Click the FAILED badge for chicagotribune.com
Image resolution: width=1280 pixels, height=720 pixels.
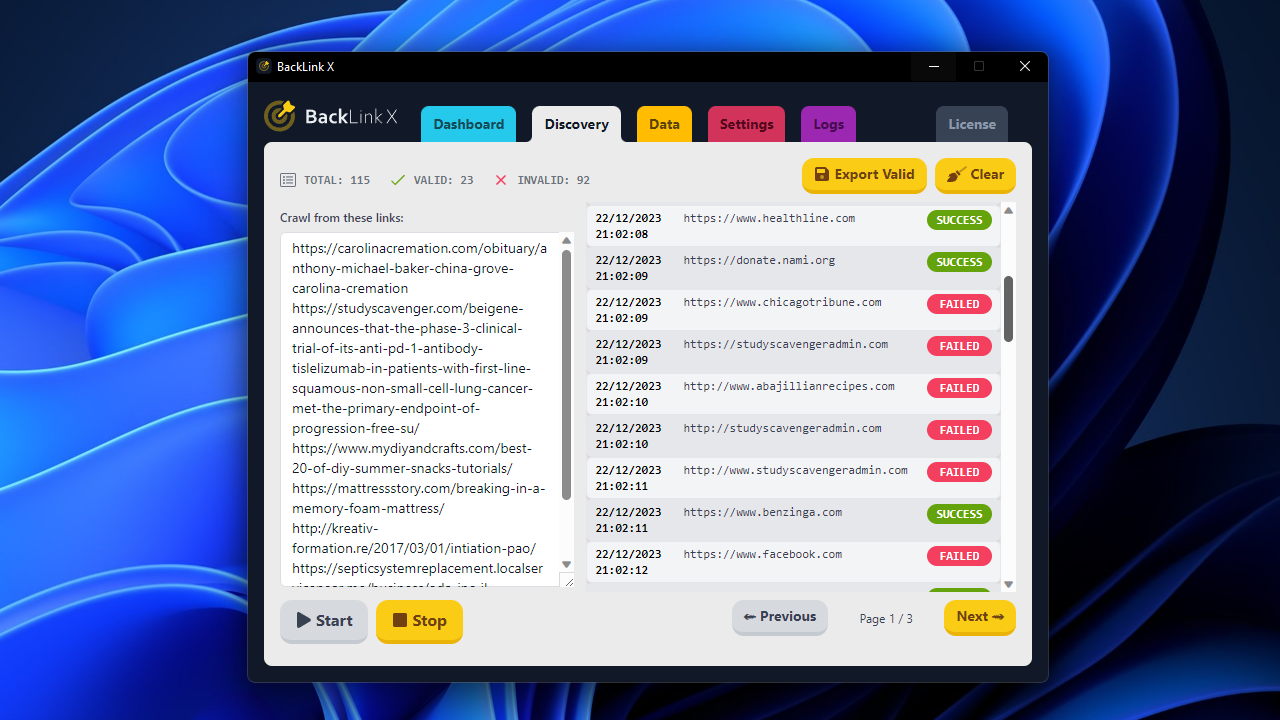[x=959, y=304]
